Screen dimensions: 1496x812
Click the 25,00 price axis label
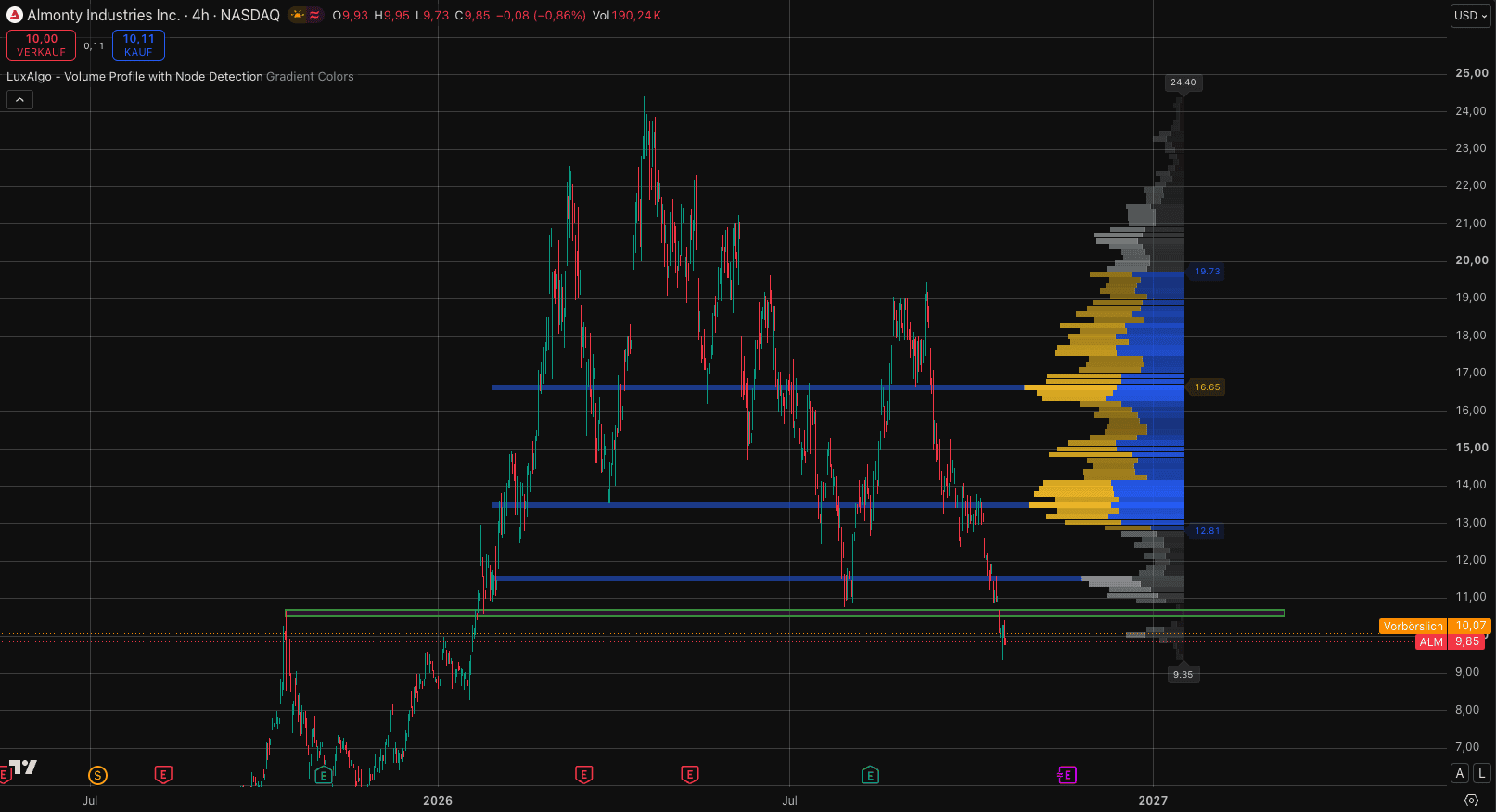[1471, 73]
